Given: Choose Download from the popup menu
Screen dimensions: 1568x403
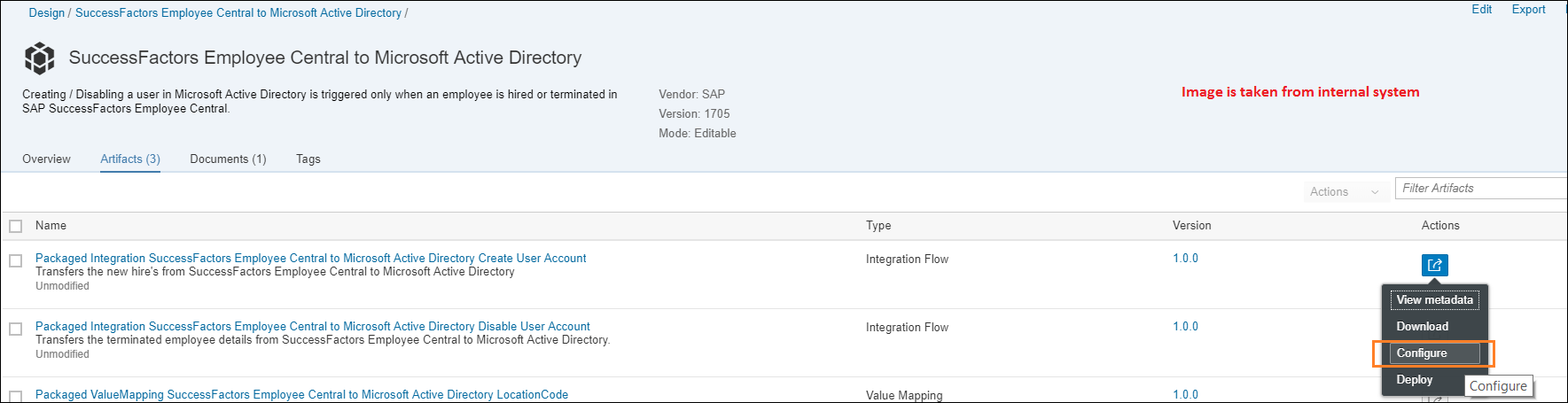Looking at the screenshot, I should click(1423, 326).
